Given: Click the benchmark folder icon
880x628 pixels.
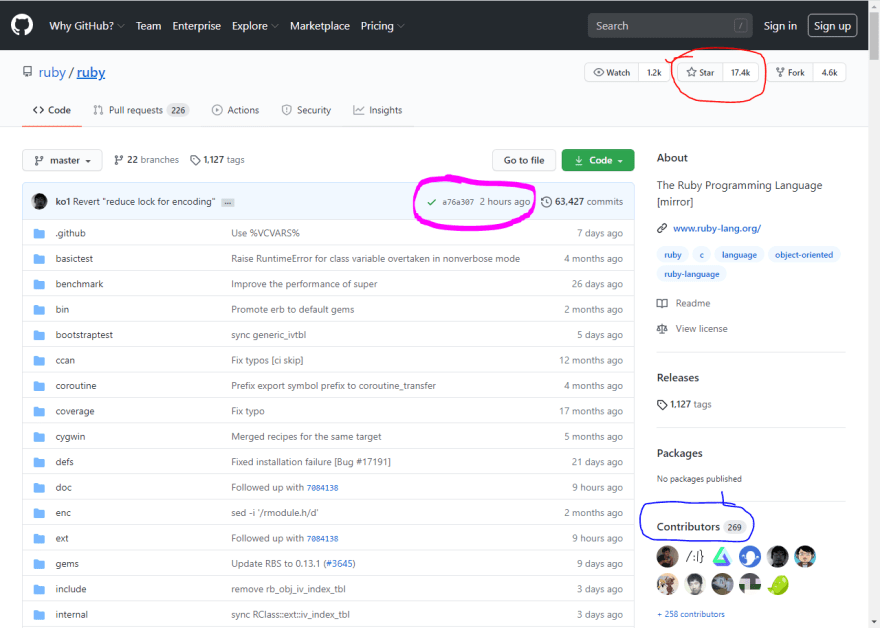Looking at the screenshot, I should (39, 284).
